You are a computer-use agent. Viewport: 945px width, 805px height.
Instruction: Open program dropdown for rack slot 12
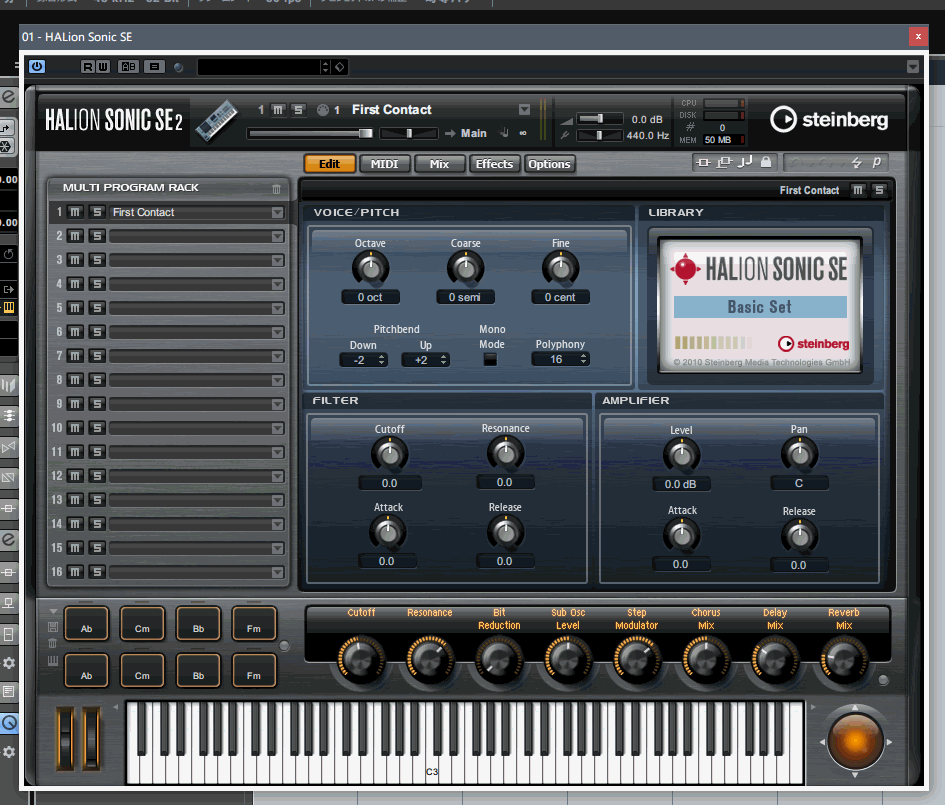tap(277, 477)
